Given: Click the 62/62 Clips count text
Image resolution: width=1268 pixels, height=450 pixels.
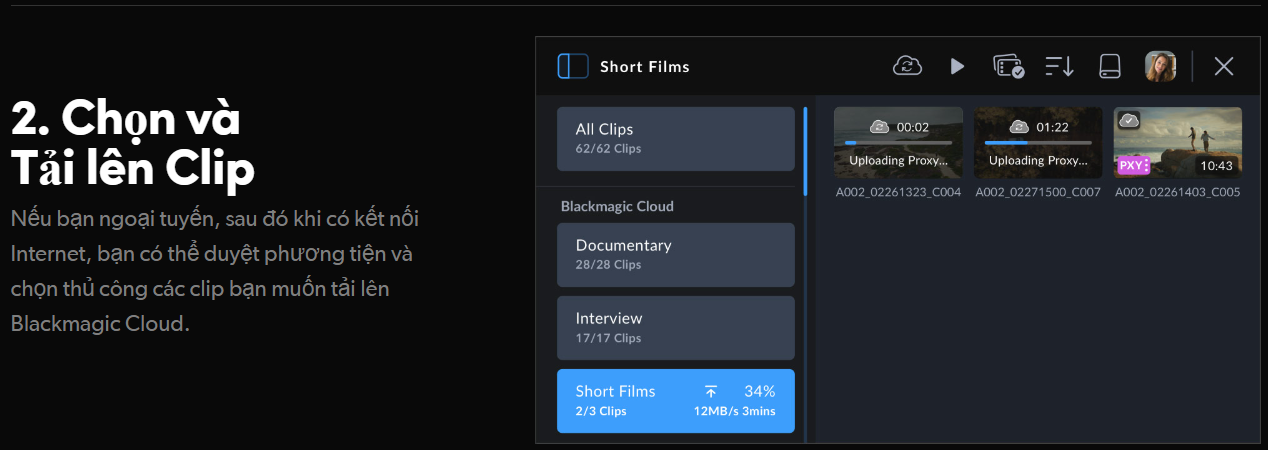Looking at the screenshot, I should click(608, 149).
